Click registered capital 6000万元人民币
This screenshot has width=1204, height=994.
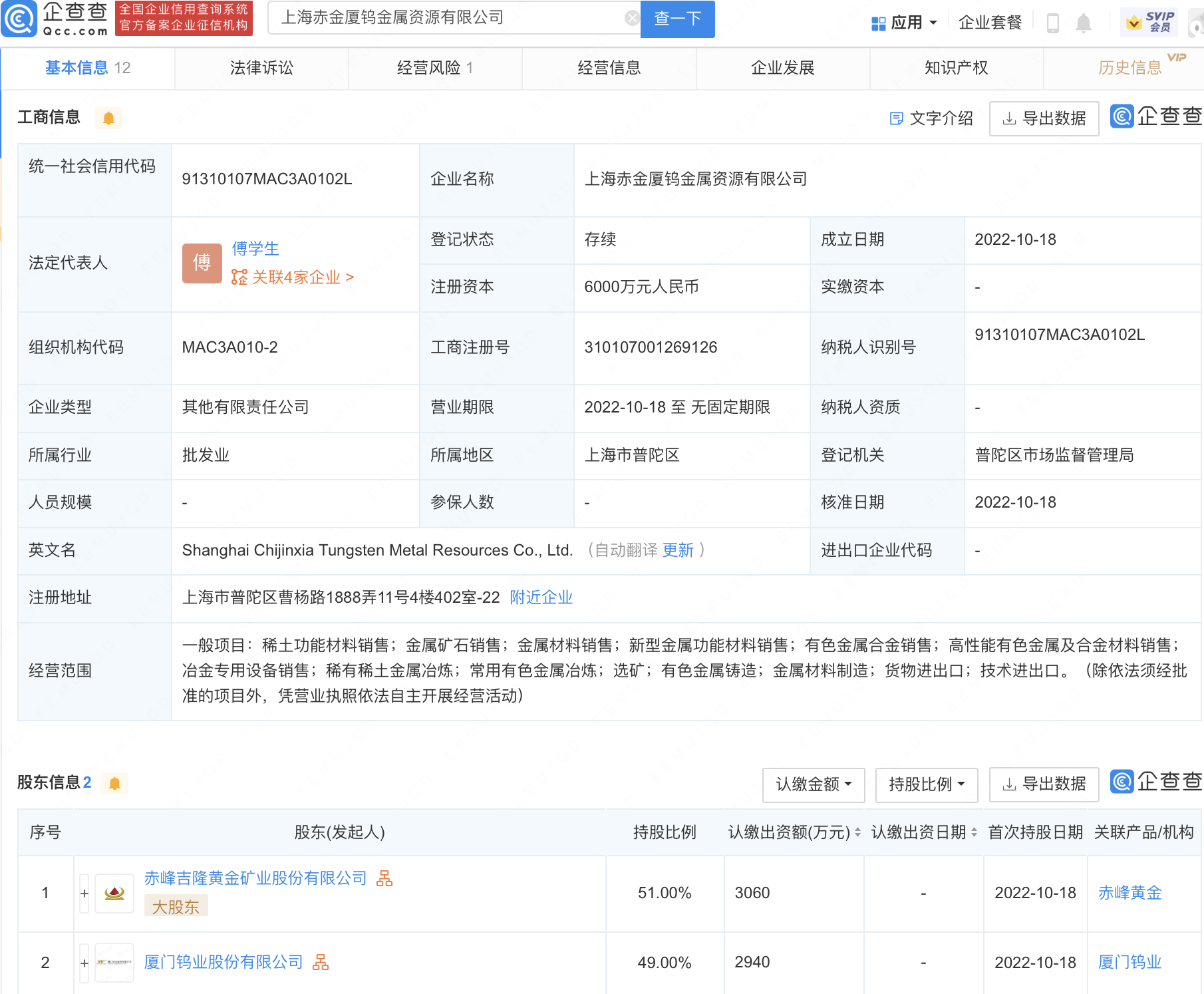coord(641,287)
